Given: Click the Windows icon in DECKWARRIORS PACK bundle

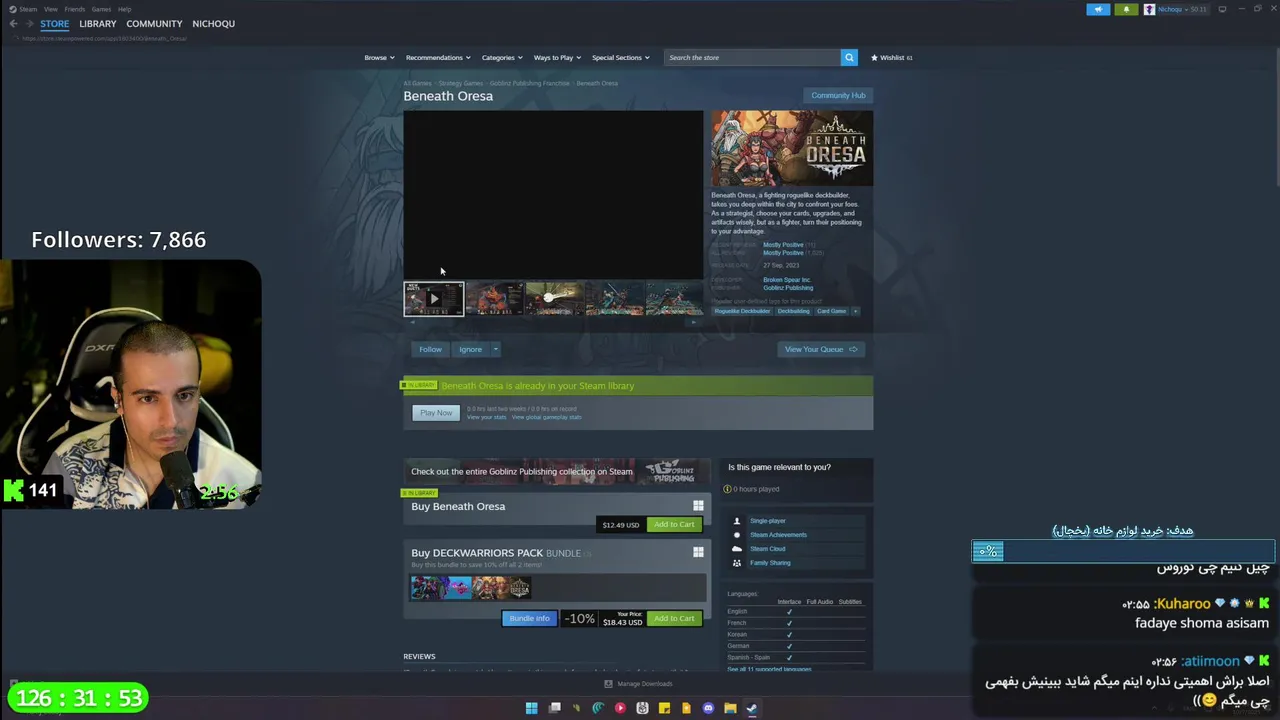Looking at the screenshot, I should coord(698,552).
